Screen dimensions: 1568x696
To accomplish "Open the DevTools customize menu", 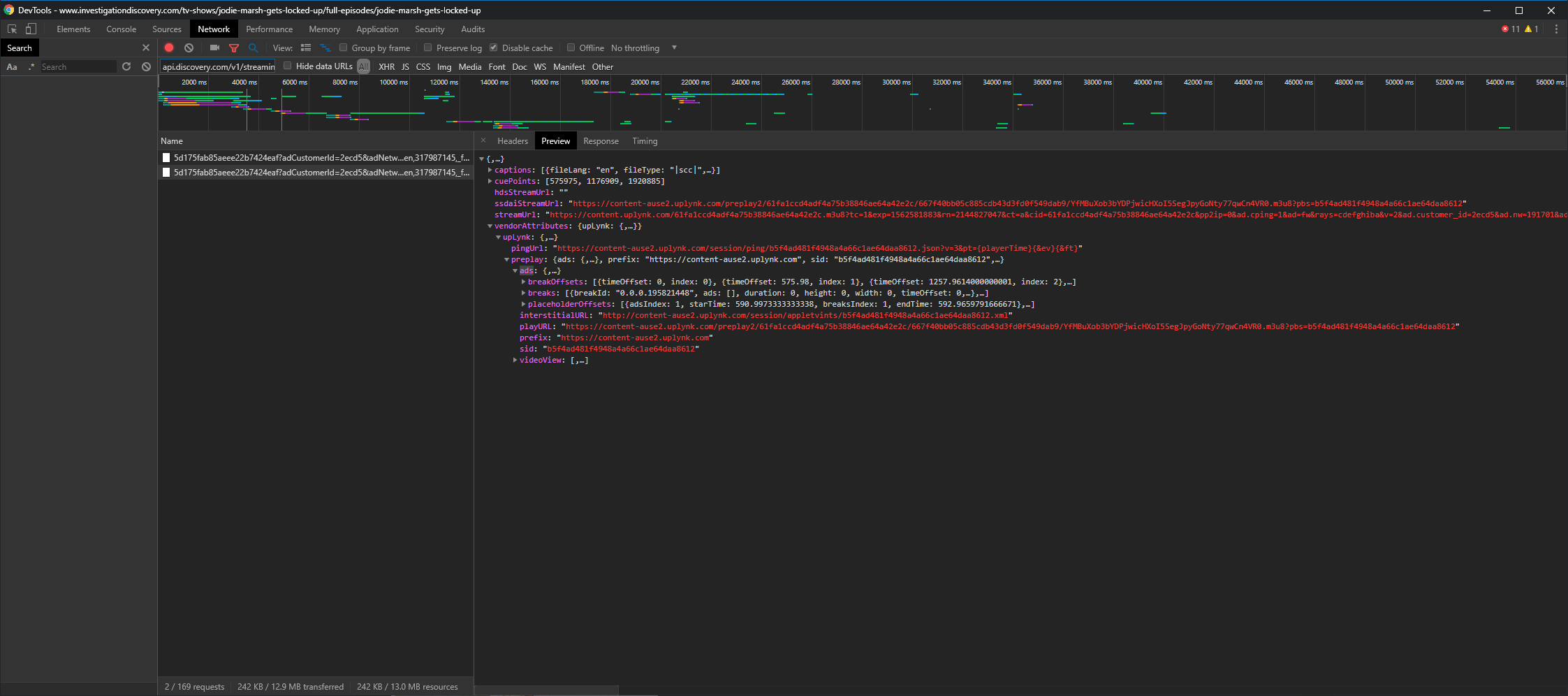I will tap(1556, 29).
